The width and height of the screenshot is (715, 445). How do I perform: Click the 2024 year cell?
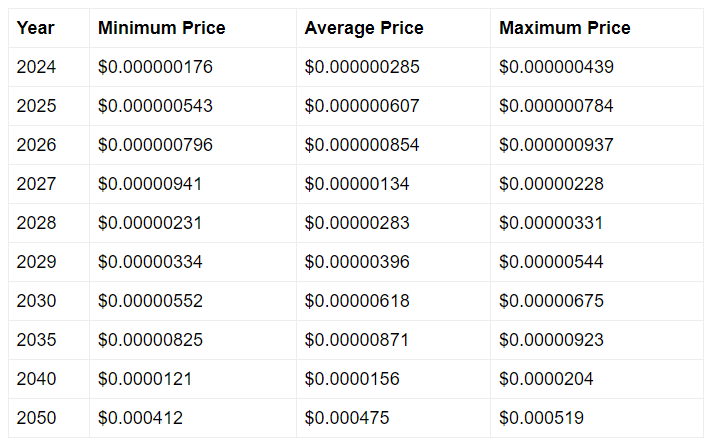point(36,67)
